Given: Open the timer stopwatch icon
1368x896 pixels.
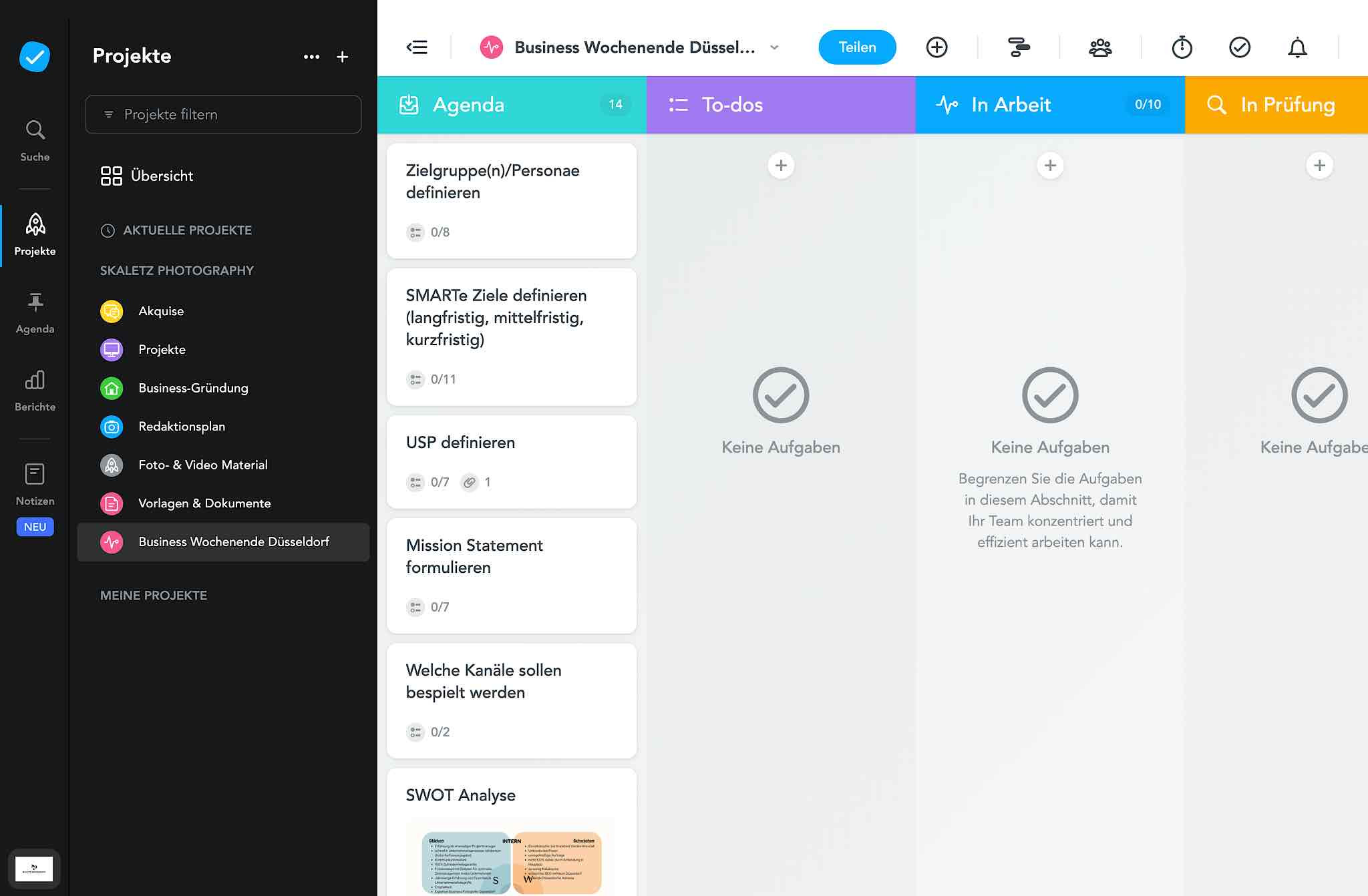Looking at the screenshot, I should click(x=1182, y=47).
